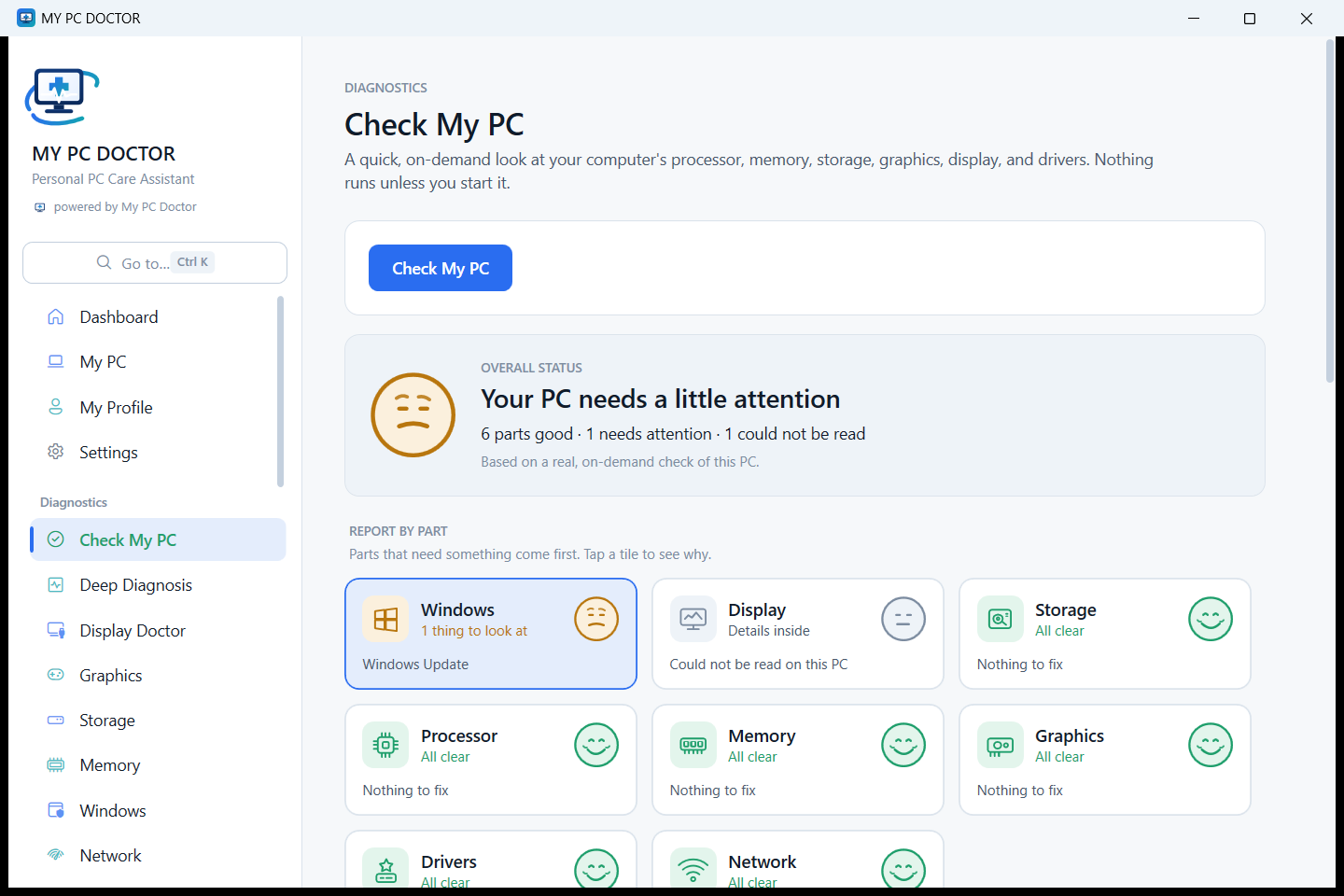Open the Storage report tile
The width and height of the screenshot is (1344, 896).
tap(1105, 634)
